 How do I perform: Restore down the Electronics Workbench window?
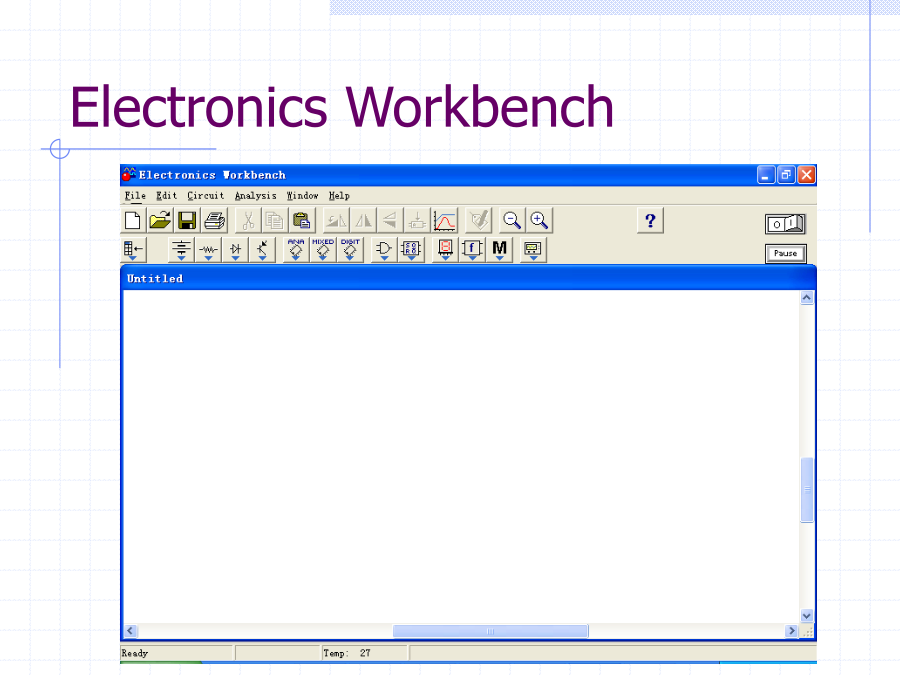pos(786,175)
